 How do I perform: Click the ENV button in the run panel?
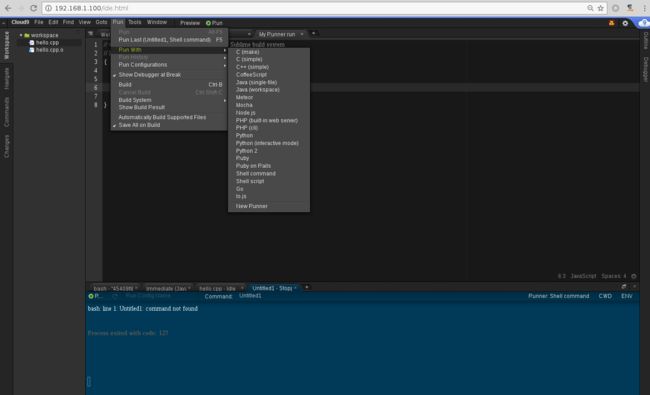(x=626, y=296)
